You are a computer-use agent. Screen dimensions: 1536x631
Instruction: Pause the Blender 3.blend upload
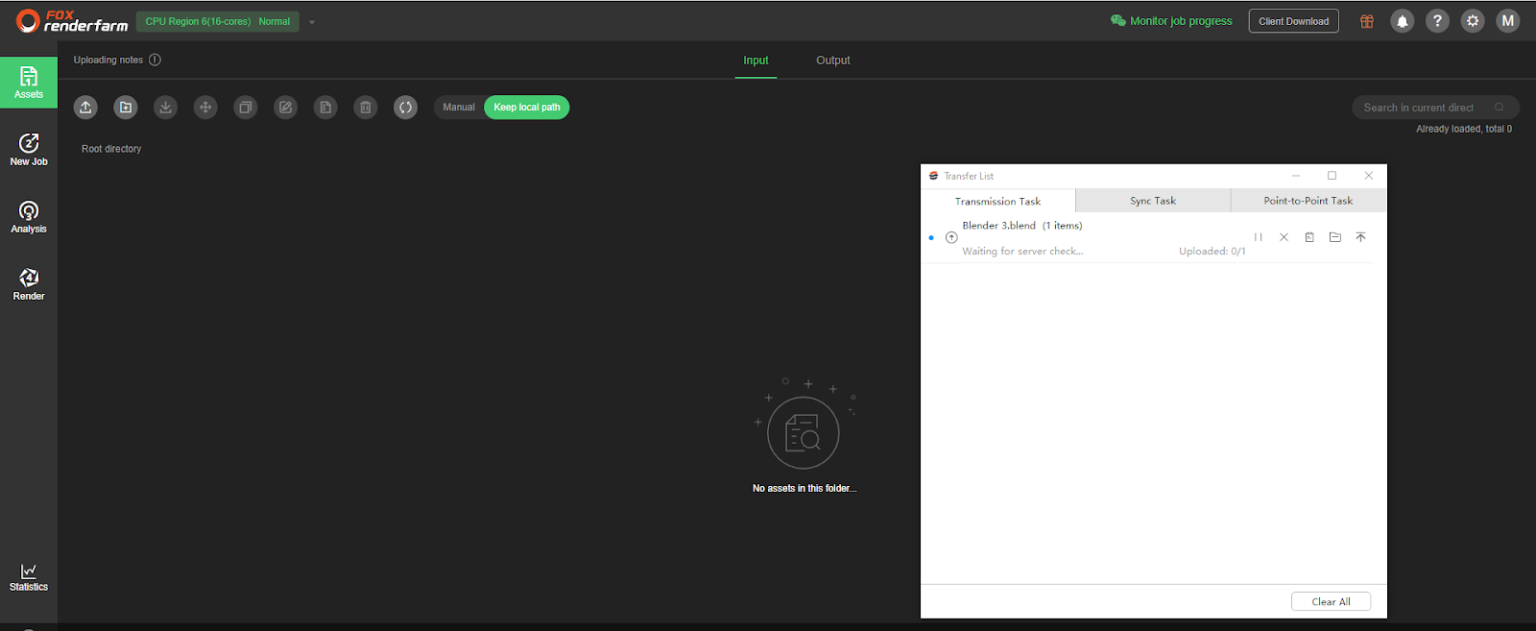click(1258, 237)
